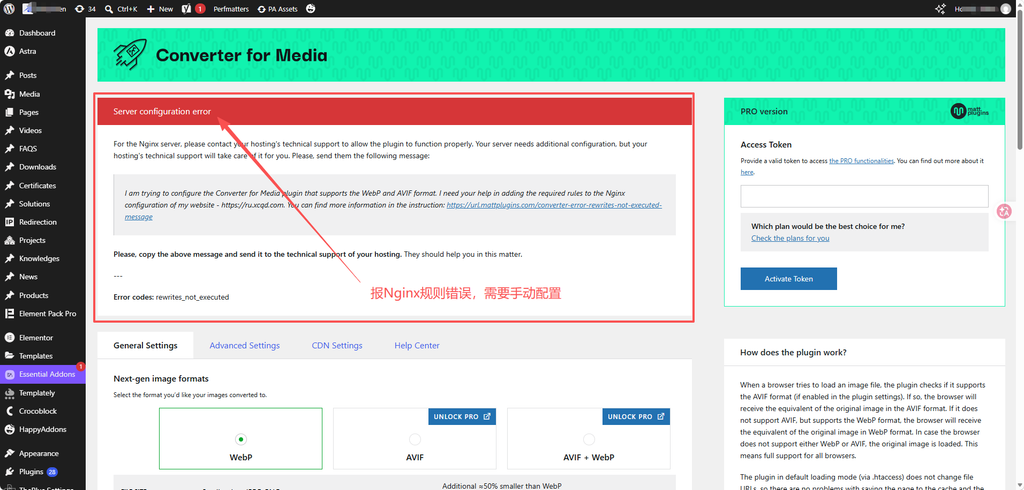Click the 'Next-gen image formats' heading

[161, 379]
